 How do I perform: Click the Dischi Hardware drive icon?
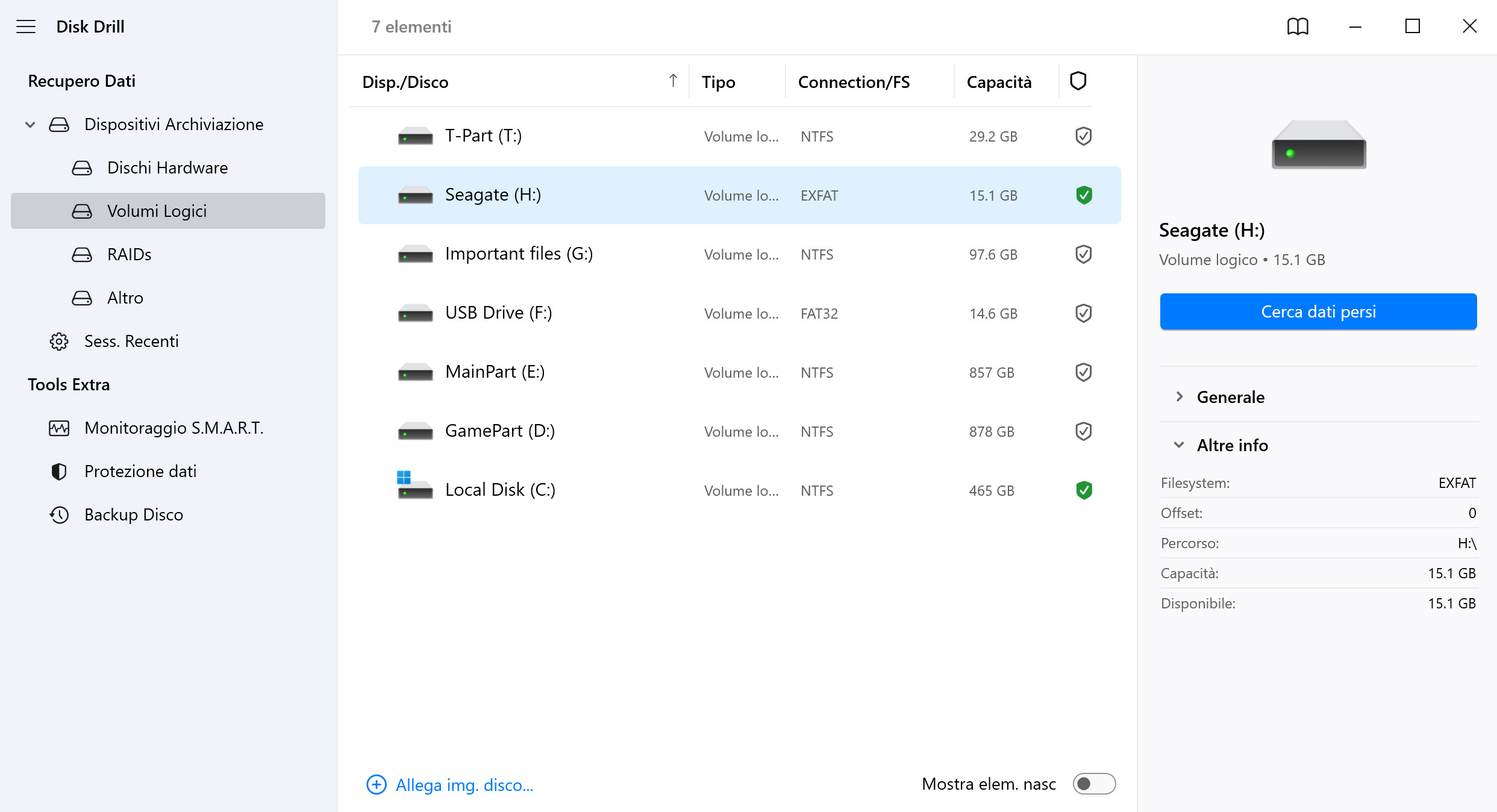[x=82, y=168]
